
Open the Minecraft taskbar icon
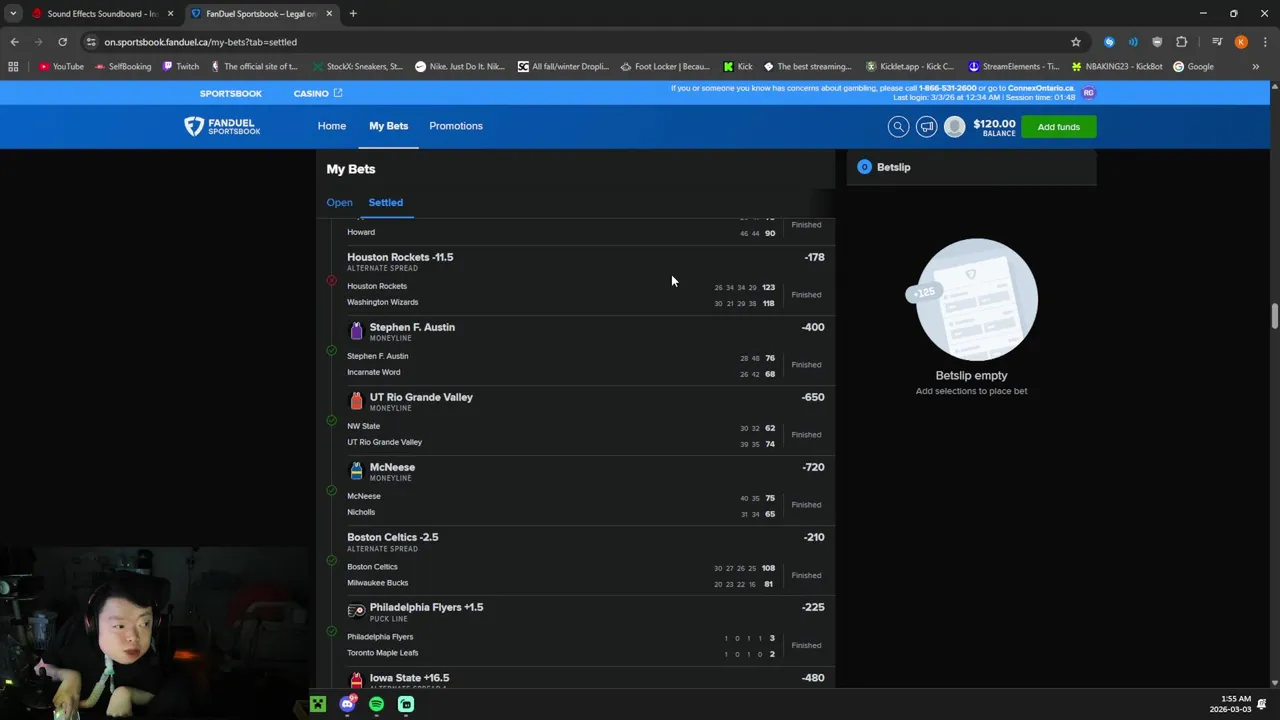pos(317,704)
